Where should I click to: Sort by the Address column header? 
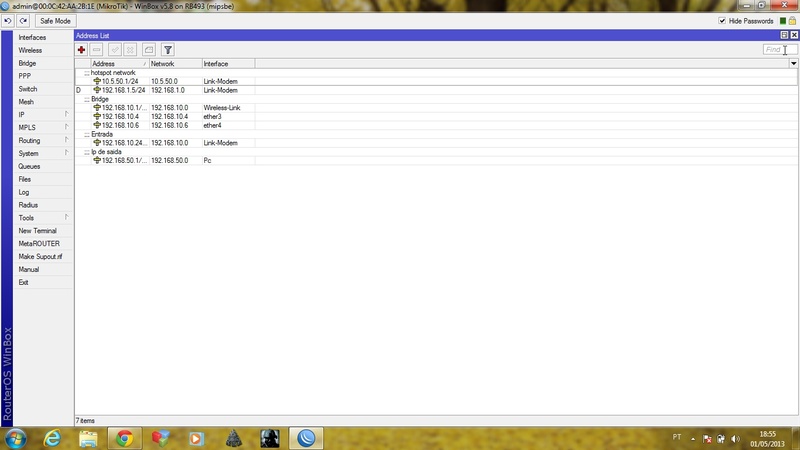pos(119,64)
